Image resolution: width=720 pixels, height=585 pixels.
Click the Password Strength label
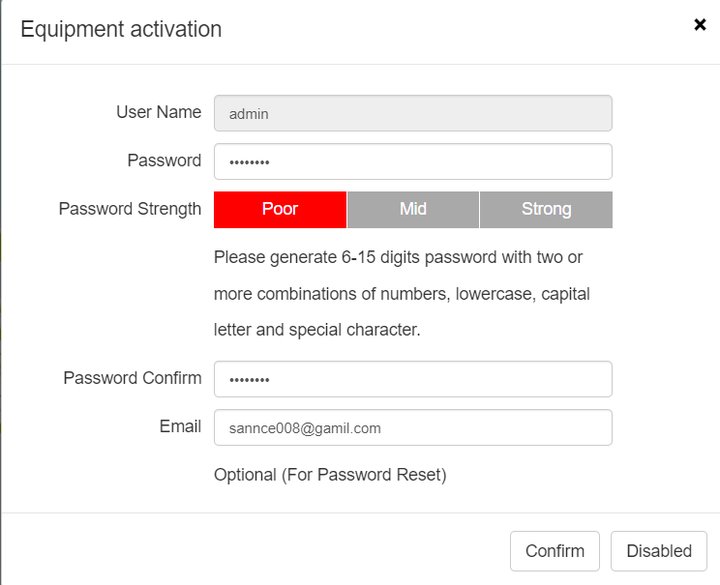(x=130, y=209)
